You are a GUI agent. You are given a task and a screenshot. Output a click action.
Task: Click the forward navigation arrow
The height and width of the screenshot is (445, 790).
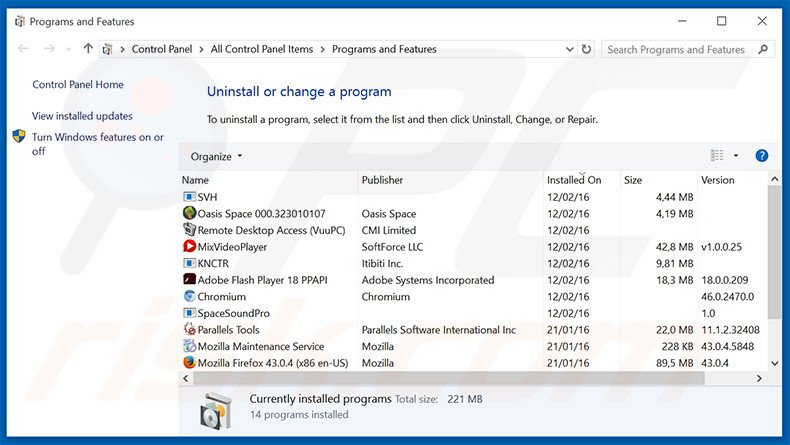[49, 49]
